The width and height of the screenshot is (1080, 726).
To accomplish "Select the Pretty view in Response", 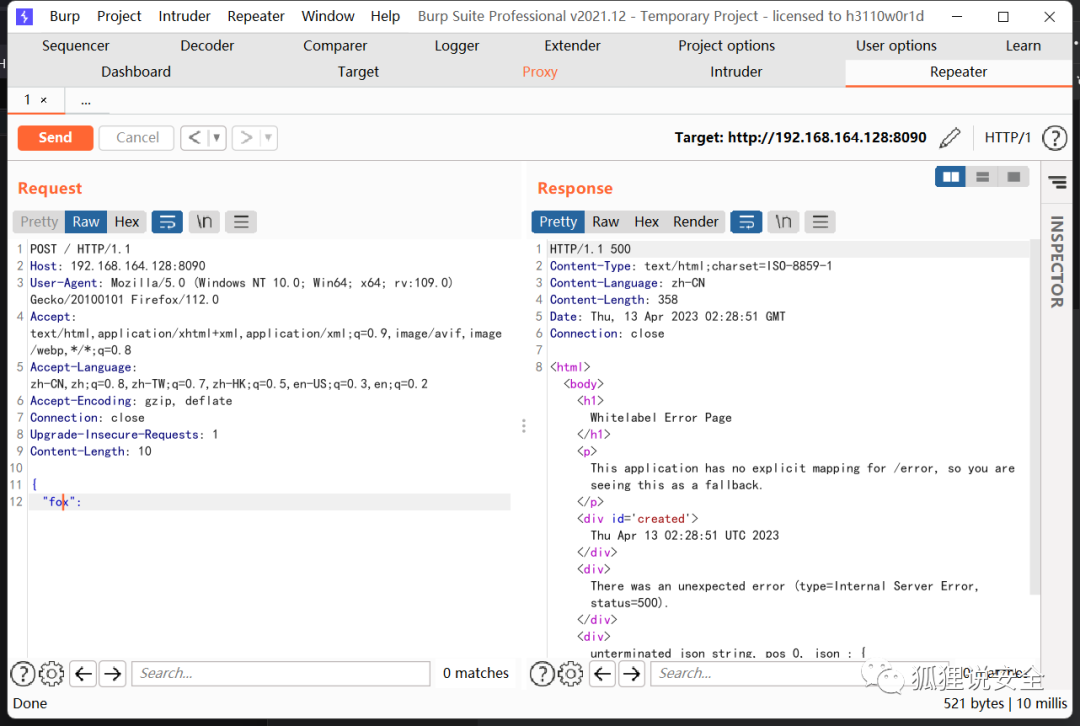I will pos(558,222).
